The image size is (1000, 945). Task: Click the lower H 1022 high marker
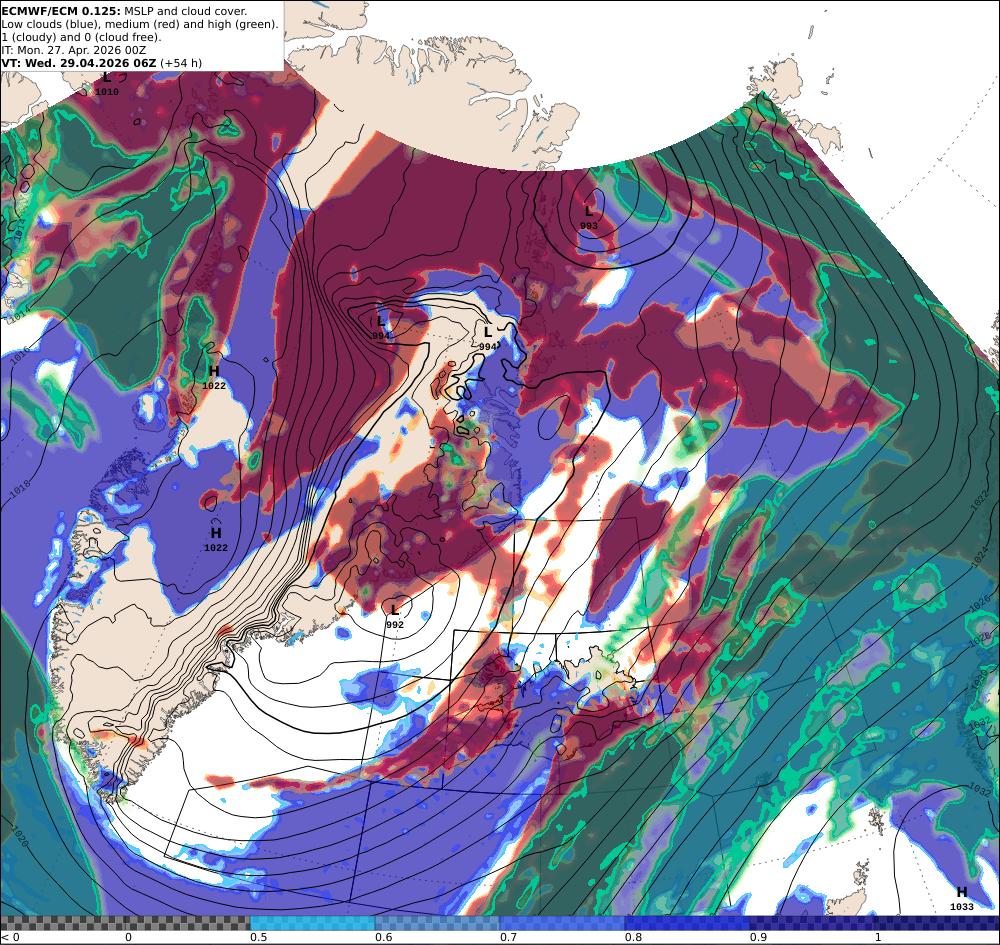click(x=216, y=539)
